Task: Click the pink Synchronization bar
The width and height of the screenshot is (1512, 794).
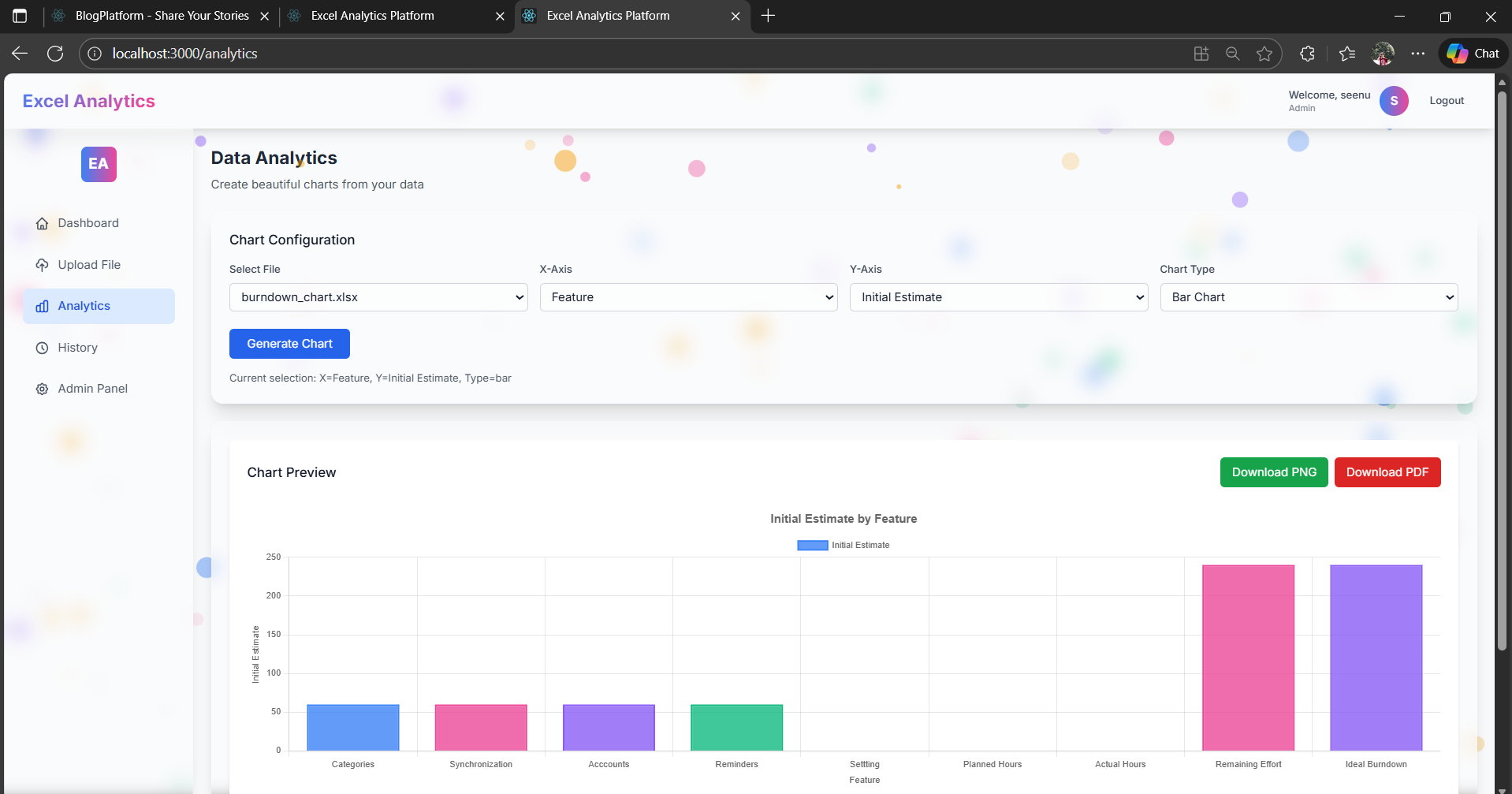Action: tap(481, 727)
